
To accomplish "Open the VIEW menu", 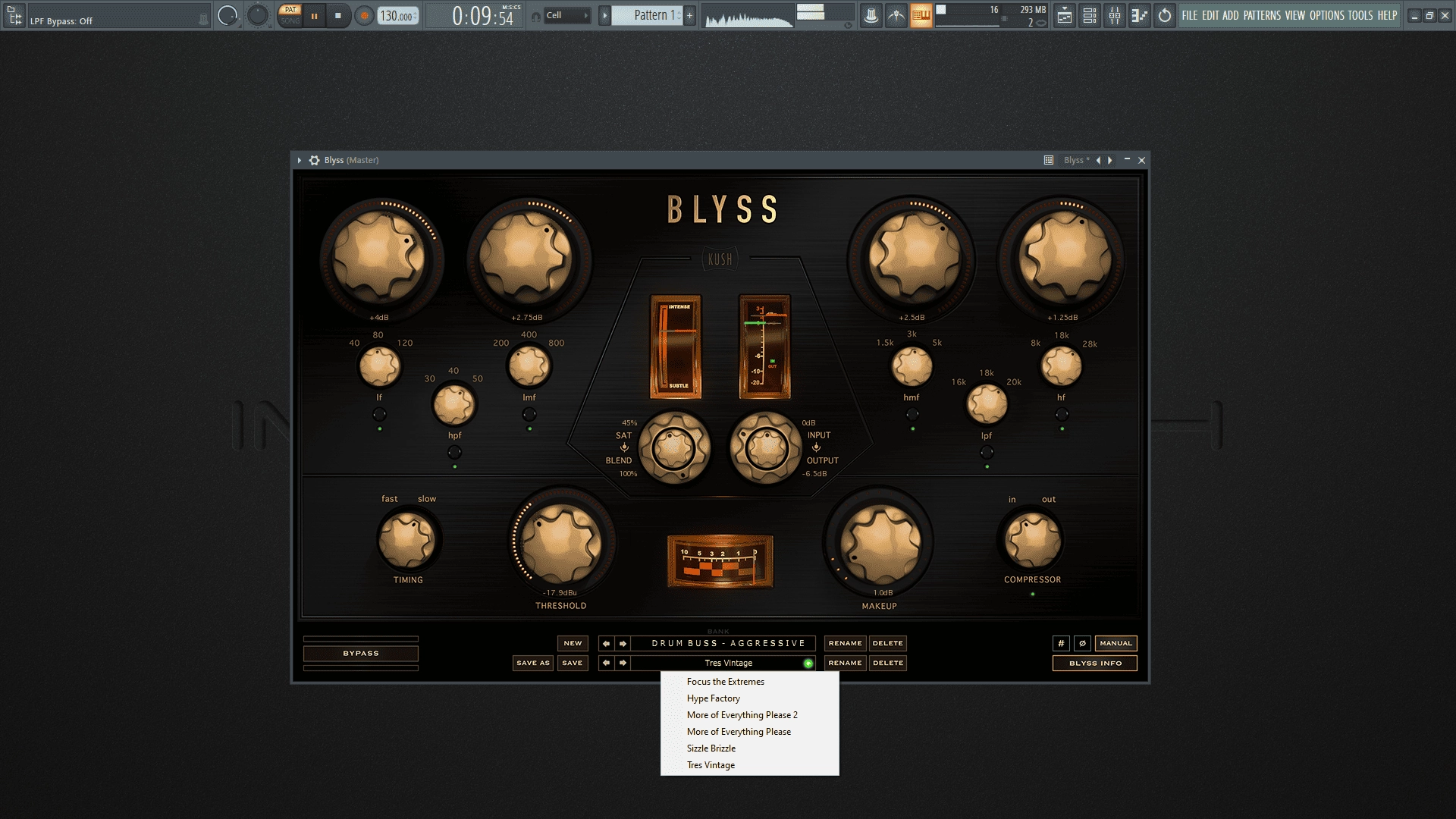I will point(1295,15).
